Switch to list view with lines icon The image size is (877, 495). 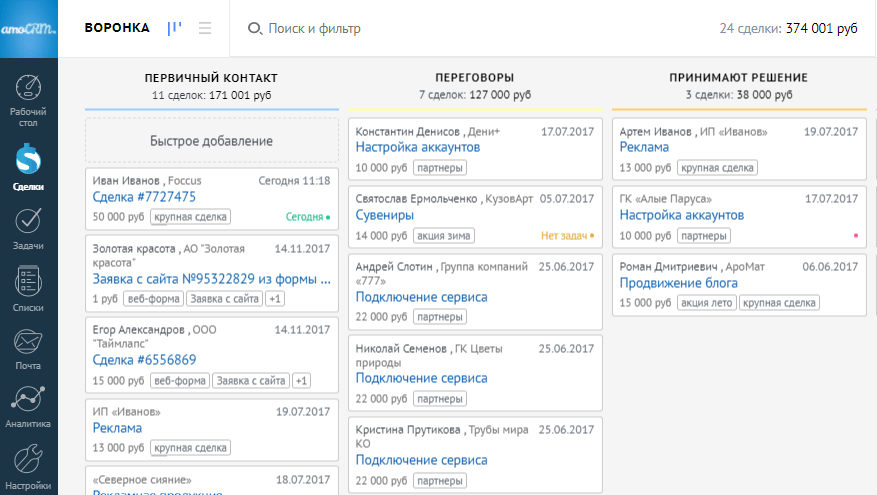205,28
